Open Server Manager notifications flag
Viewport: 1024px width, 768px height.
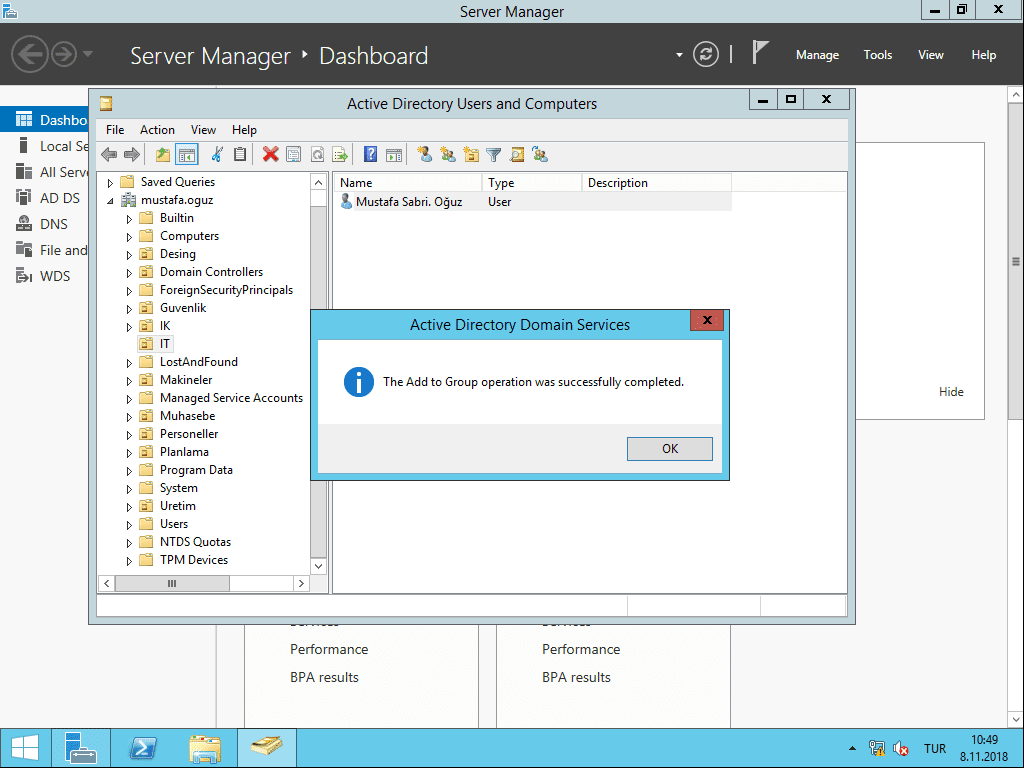click(x=760, y=52)
